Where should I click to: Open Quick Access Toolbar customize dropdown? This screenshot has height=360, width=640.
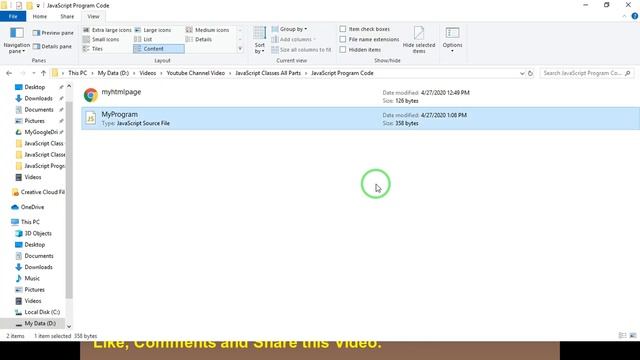tap(38, 6)
